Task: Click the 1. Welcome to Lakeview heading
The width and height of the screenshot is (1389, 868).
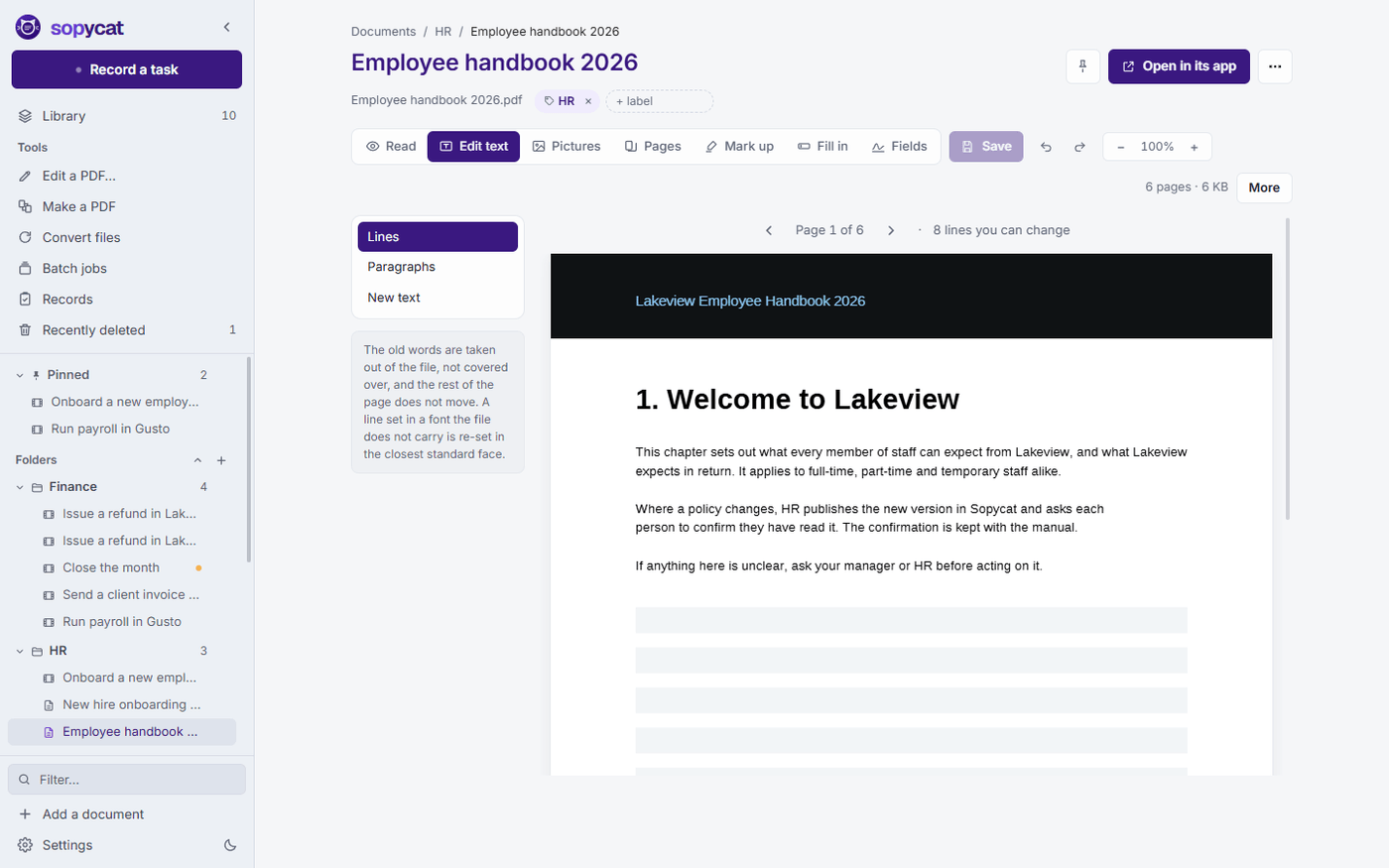Action: point(798,400)
